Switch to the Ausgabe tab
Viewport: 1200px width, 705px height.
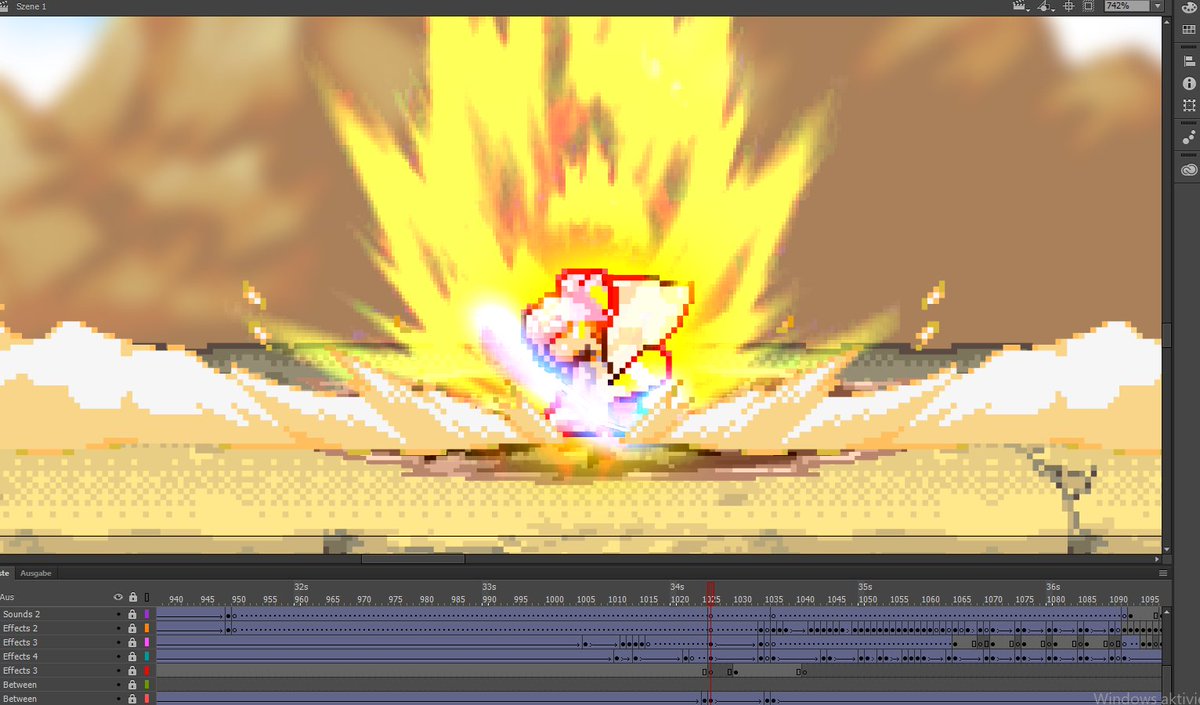tap(36, 573)
